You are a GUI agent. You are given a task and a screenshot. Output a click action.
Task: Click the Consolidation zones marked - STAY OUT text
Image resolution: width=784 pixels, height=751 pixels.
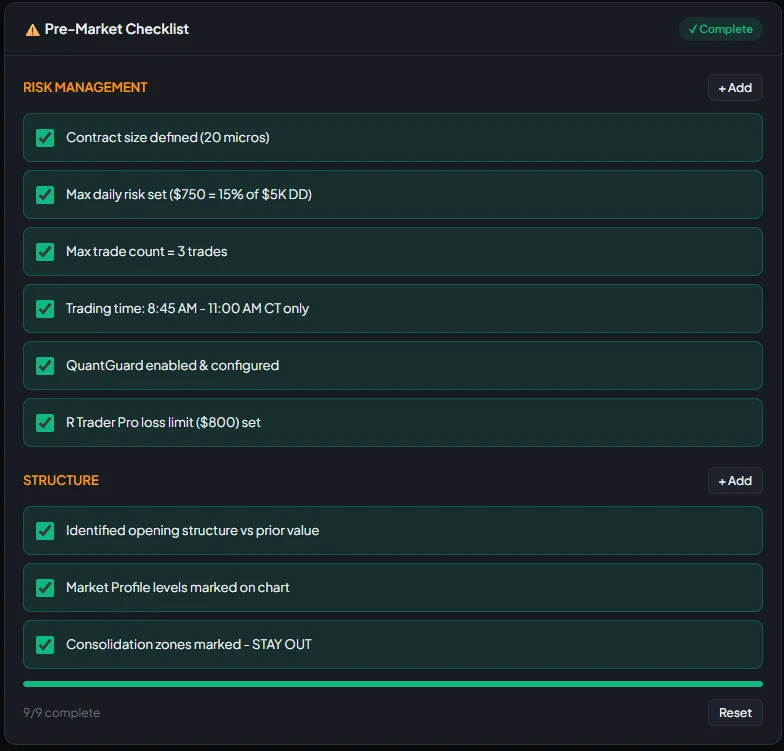click(x=188, y=645)
